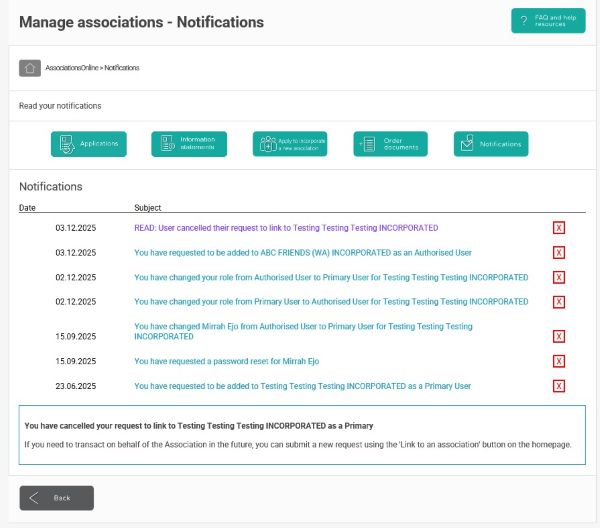
Task: Open role change from Primary User to Authorised User notification
Action: 331,302
